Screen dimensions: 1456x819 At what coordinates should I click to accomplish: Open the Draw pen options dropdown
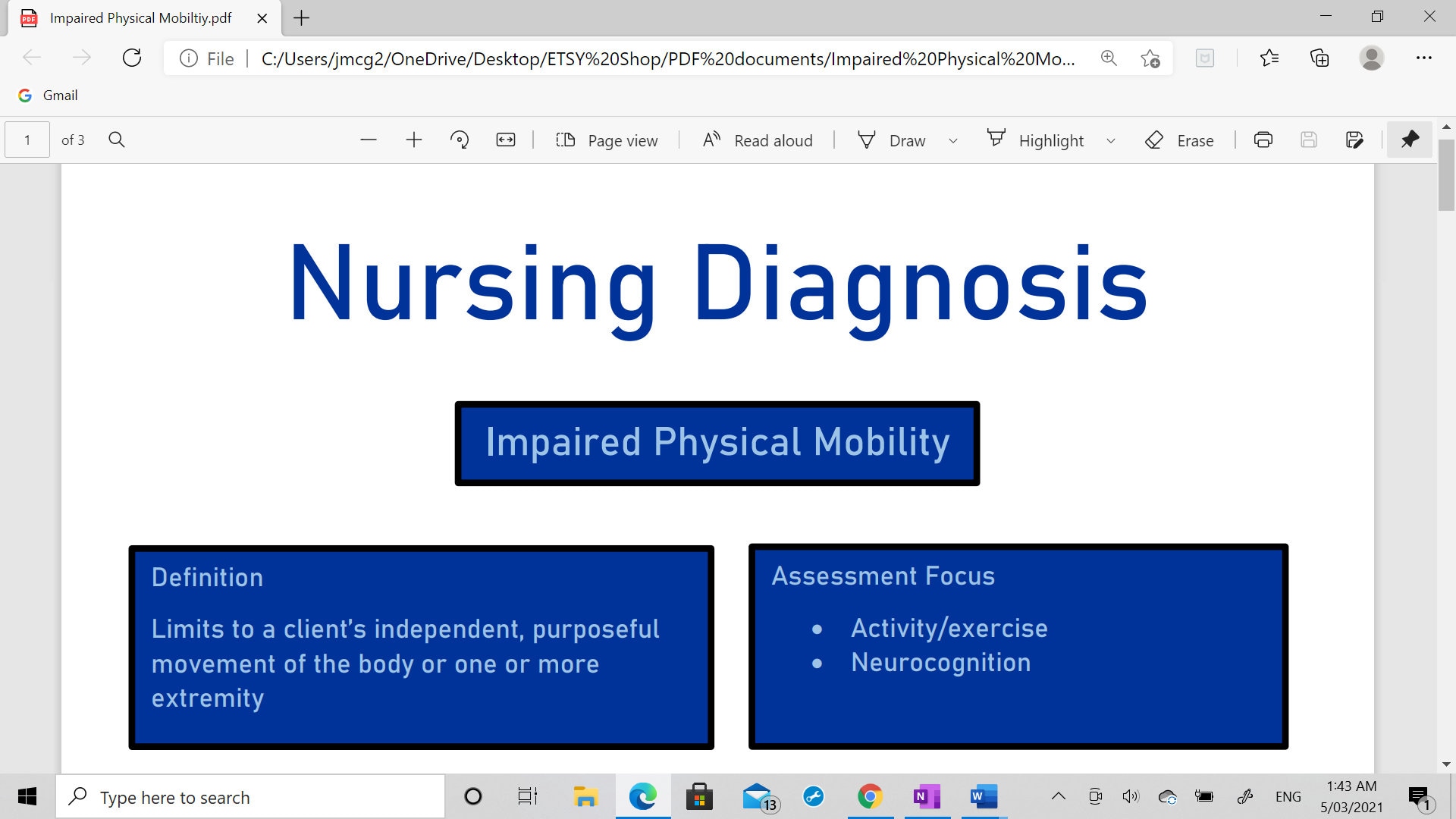coord(953,140)
